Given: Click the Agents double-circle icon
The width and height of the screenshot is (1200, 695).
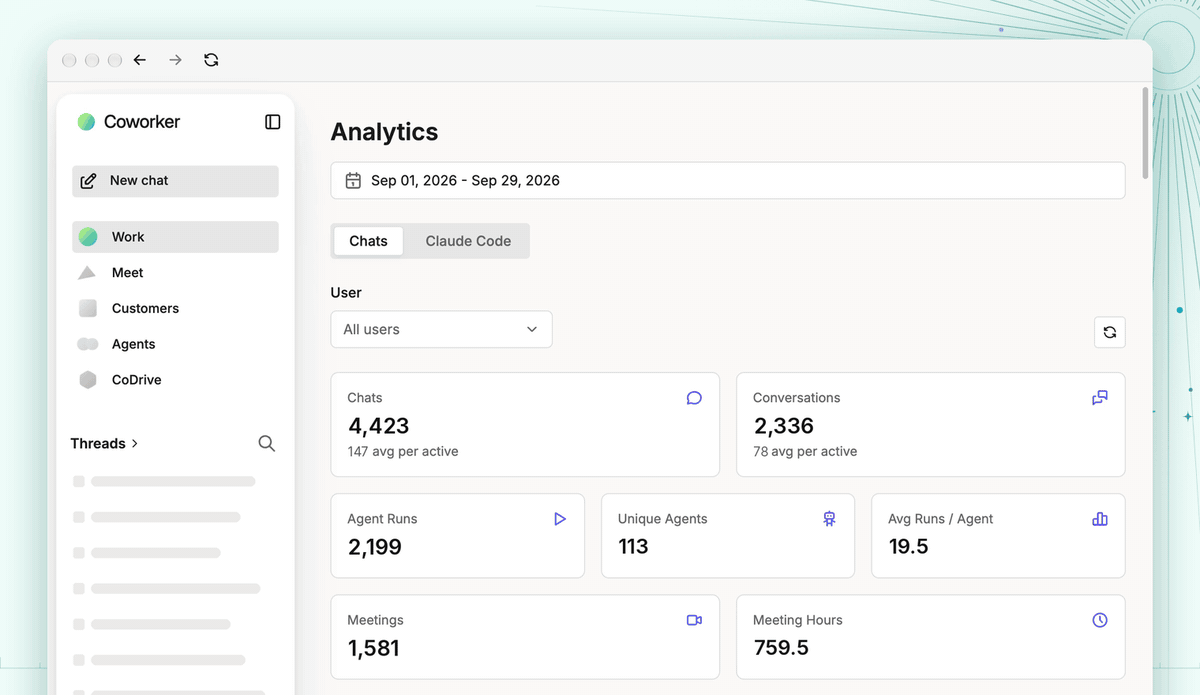Looking at the screenshot, I should (88, 344).
